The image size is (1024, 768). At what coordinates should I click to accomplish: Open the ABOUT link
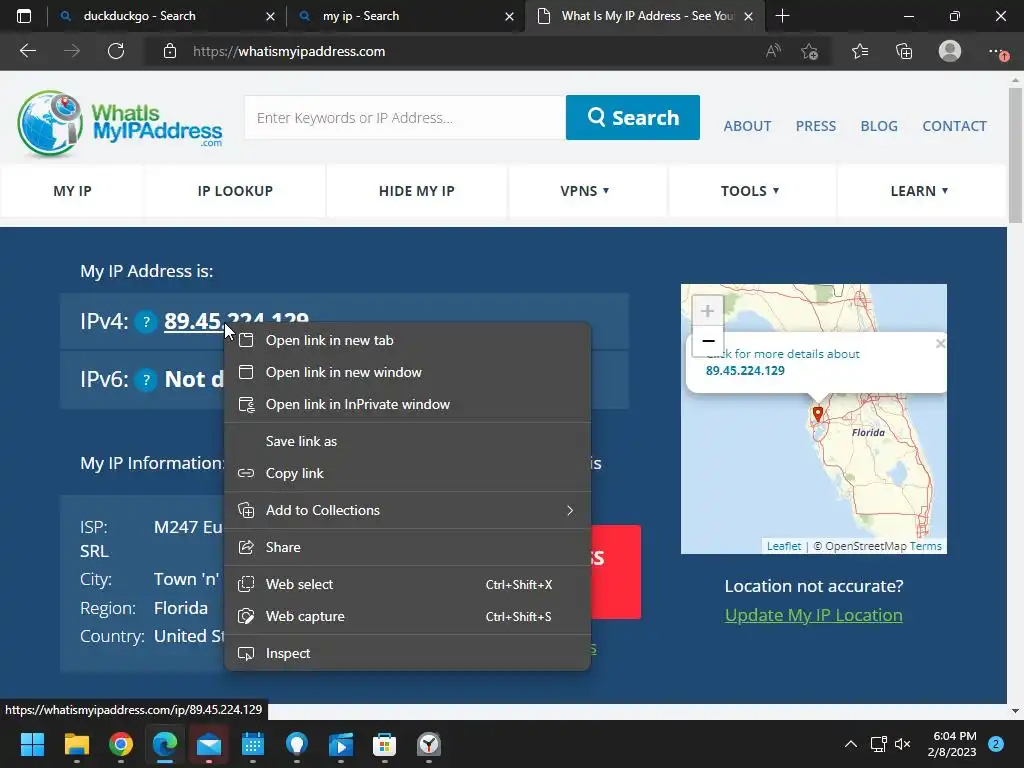point(747,126)
